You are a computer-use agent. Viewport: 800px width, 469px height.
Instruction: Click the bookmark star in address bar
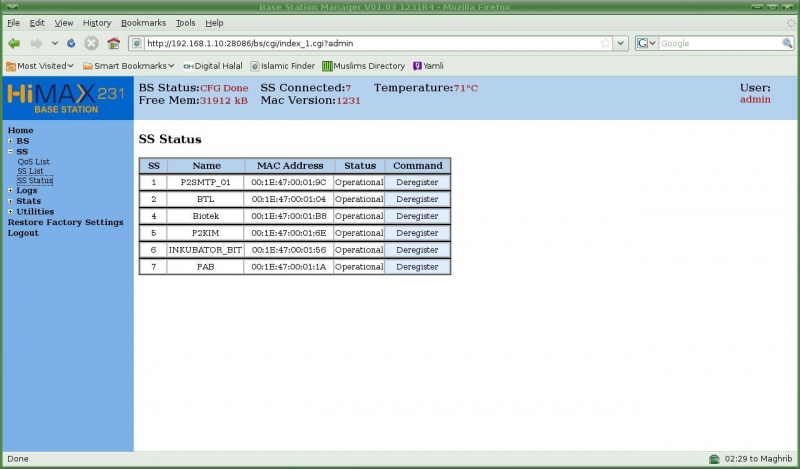pos(605,43)
